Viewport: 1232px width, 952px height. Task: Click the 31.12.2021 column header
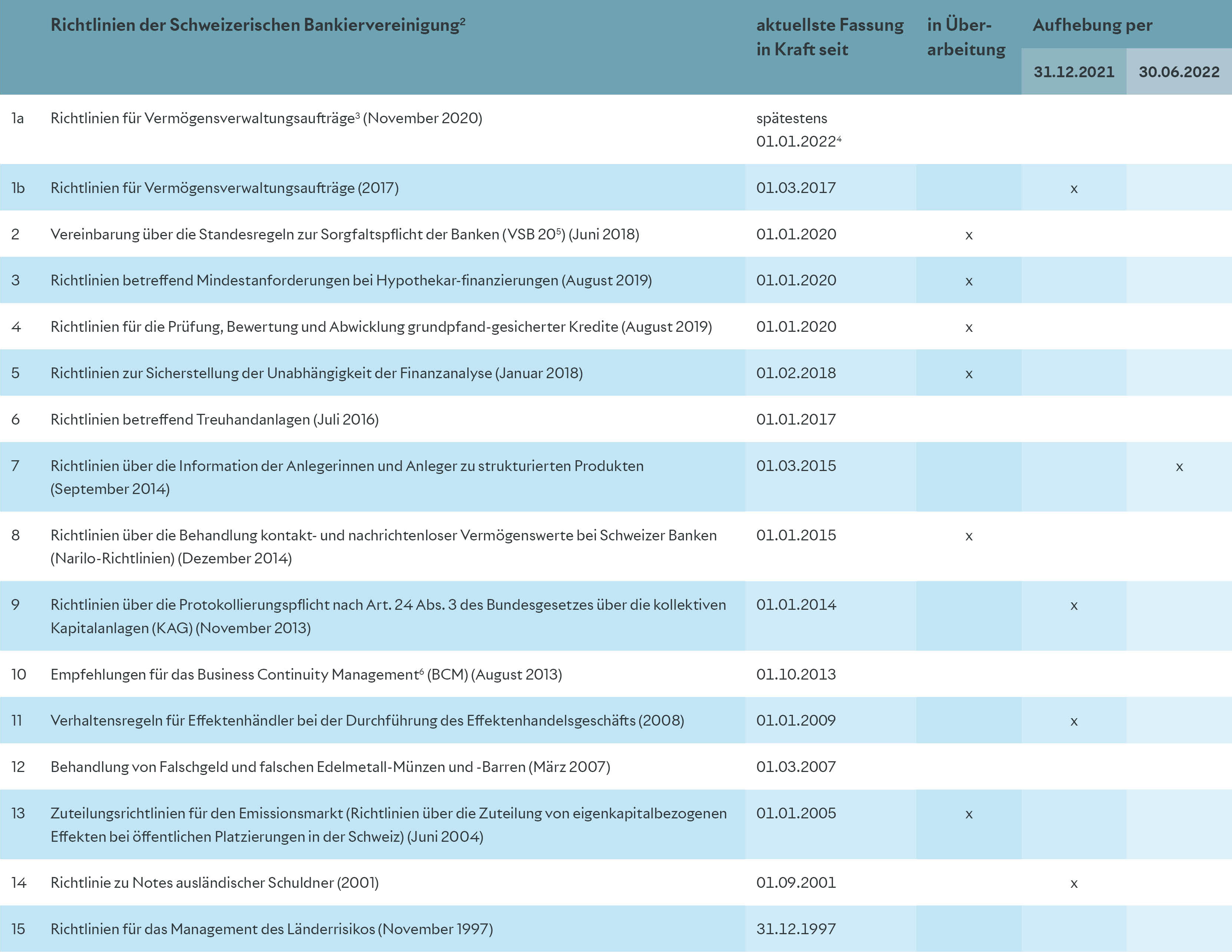(x=1073, y=72)
